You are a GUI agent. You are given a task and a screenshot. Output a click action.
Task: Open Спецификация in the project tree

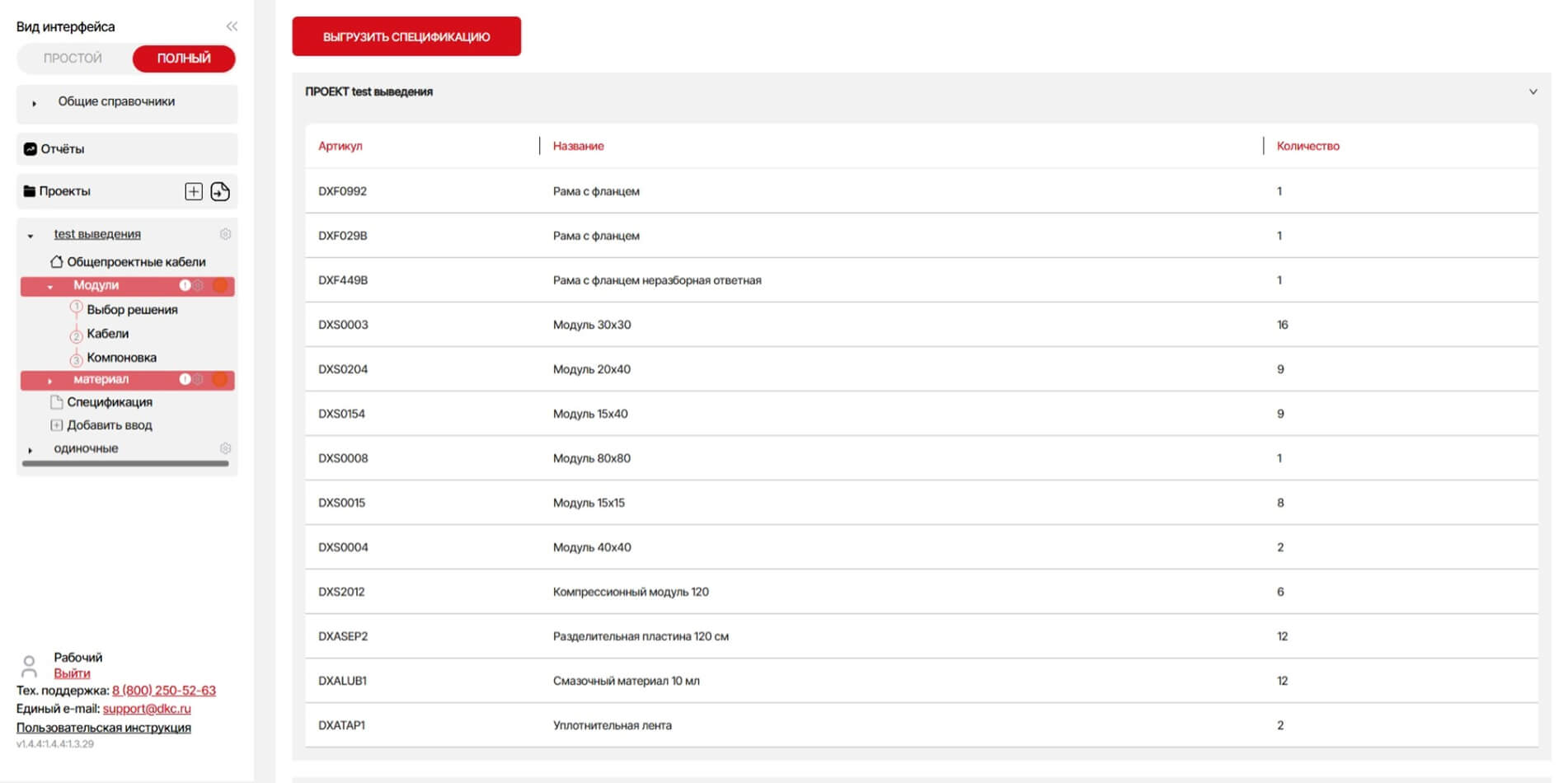click(x=110, y=402)
